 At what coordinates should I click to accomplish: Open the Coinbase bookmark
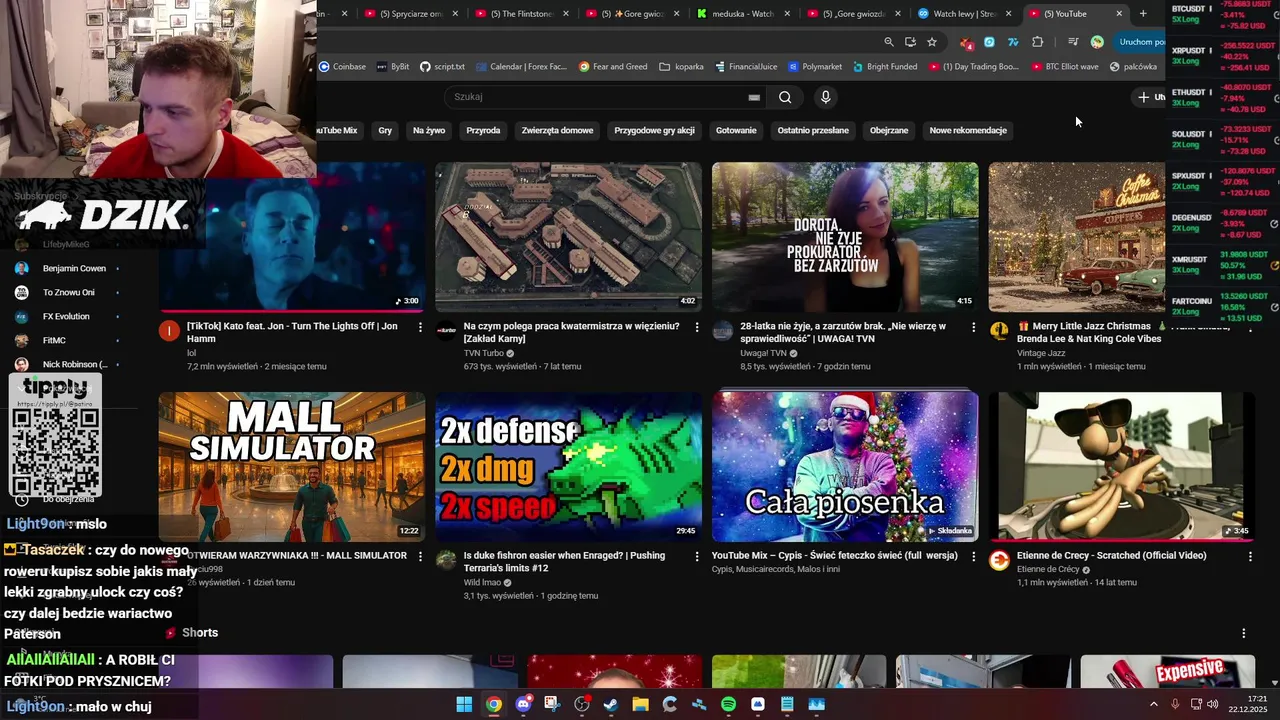click(x=342, y=67)
